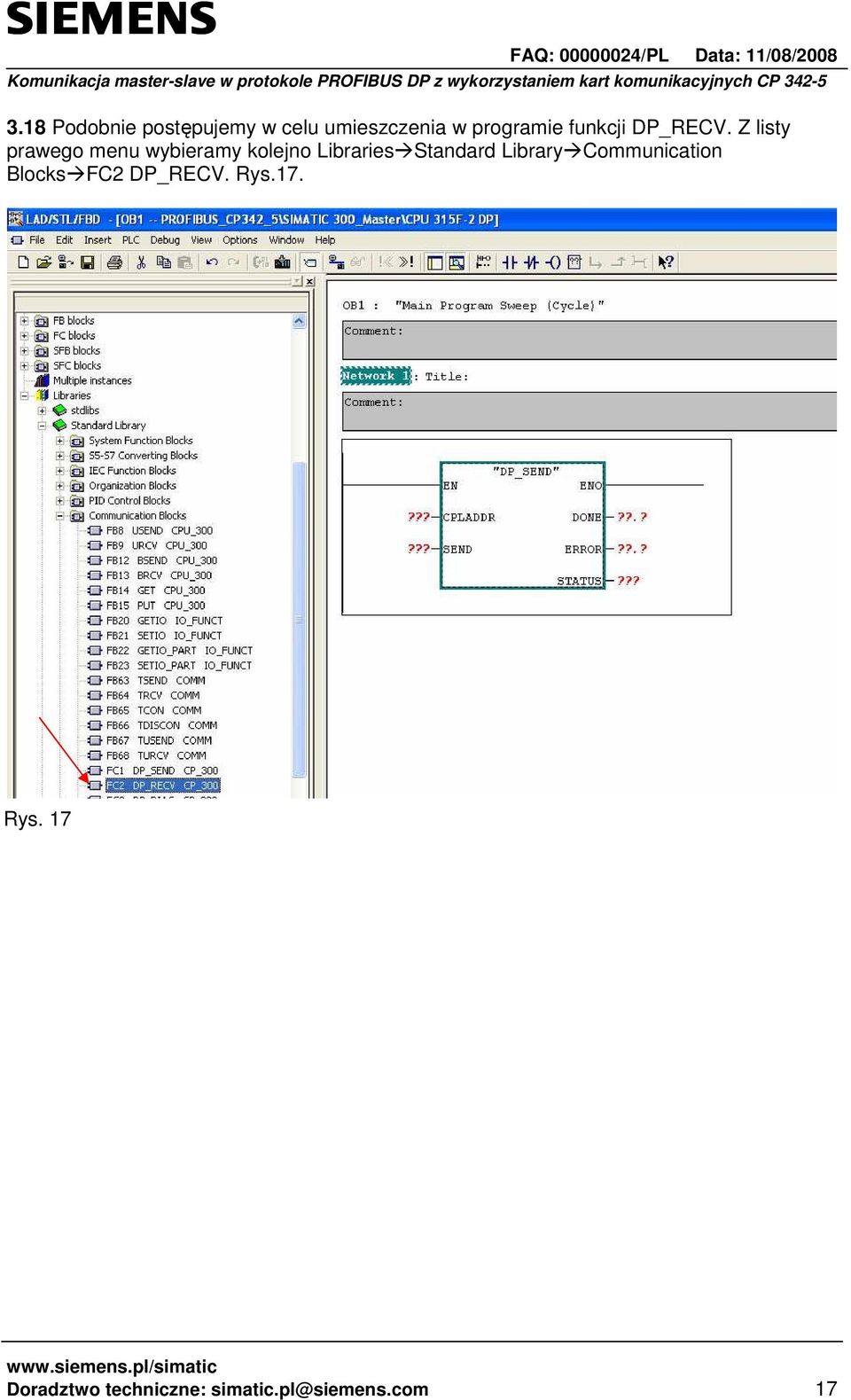Click the Save diskette toolbar icon
Screen dimensions: 851x1400
[87, 262]
